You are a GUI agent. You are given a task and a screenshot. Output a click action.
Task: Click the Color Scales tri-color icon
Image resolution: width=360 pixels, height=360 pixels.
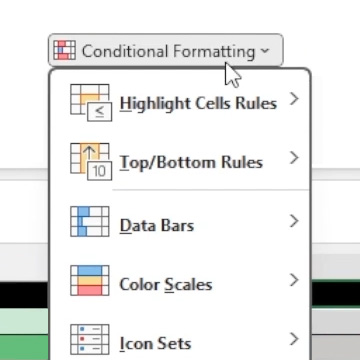tap(90, 280)
